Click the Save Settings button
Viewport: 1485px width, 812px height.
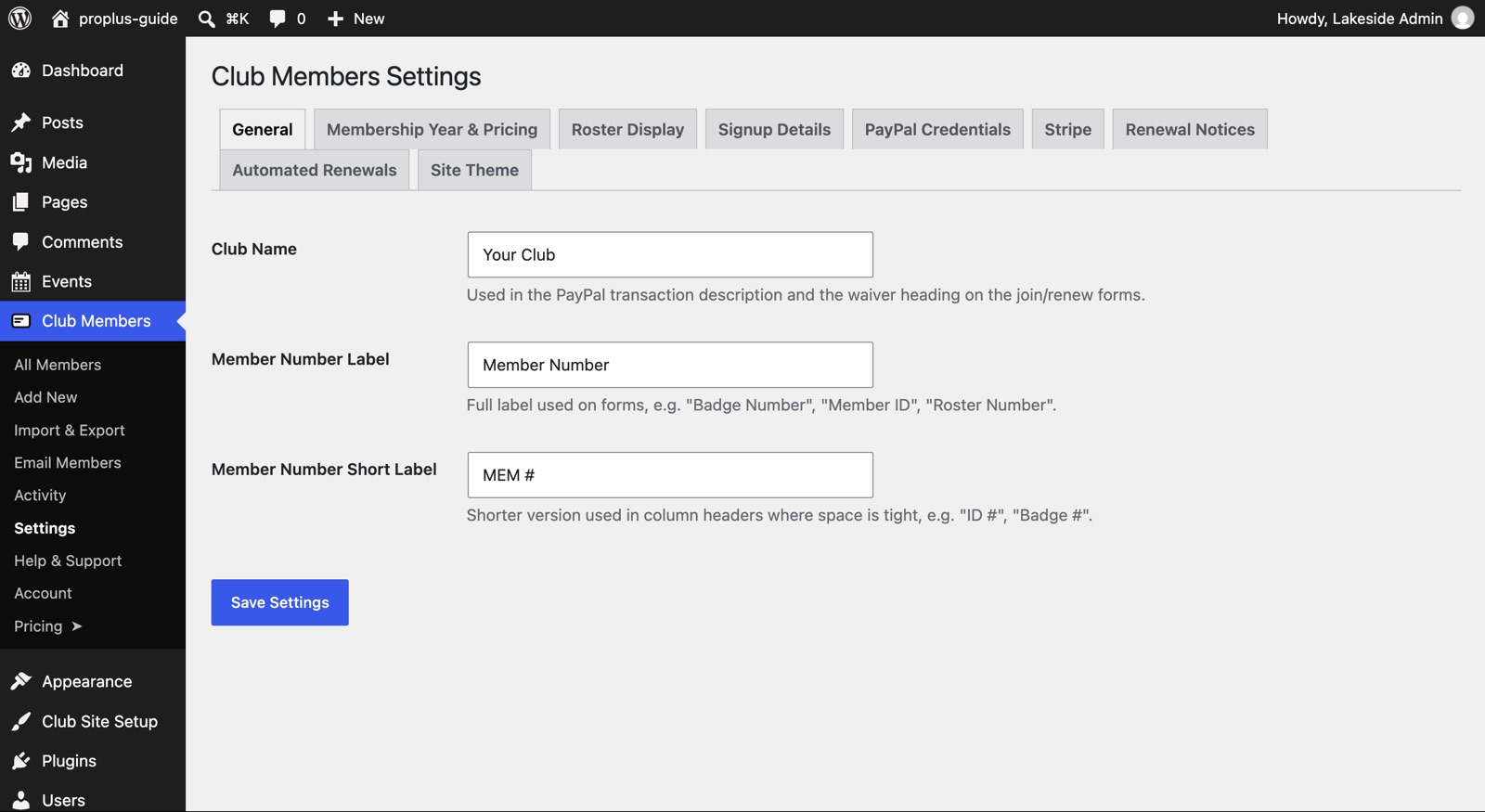click(x=279, y=602)
